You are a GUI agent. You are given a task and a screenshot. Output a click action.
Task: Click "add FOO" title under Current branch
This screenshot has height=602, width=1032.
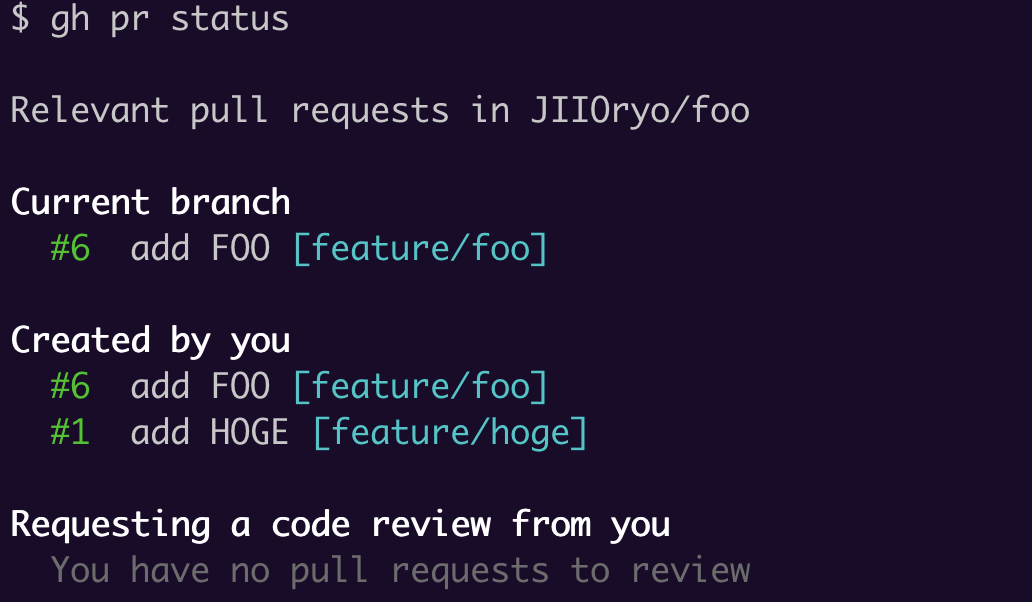[200, 247]
